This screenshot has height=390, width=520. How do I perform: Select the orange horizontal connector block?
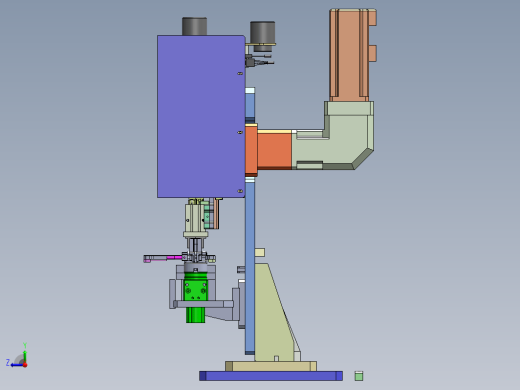[274, 150]
